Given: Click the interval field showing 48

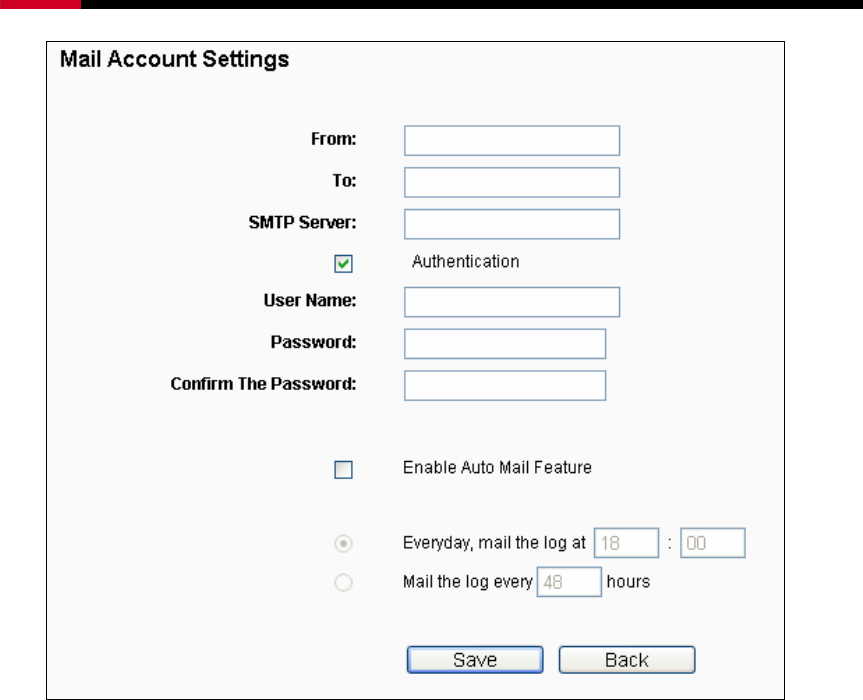Looking at the screenshot, I should [569, 582].
